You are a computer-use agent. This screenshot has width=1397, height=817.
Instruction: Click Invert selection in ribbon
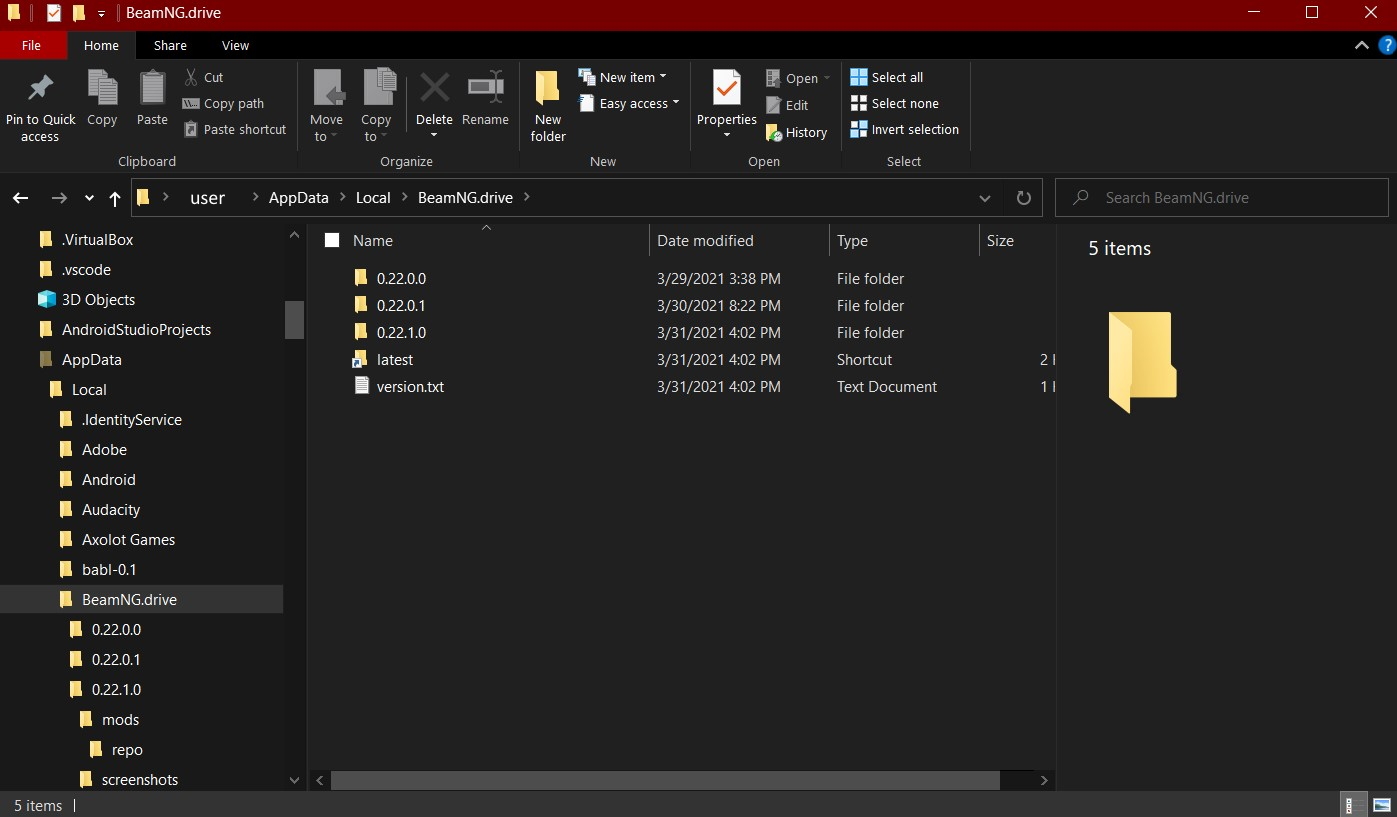coord(905,129)
